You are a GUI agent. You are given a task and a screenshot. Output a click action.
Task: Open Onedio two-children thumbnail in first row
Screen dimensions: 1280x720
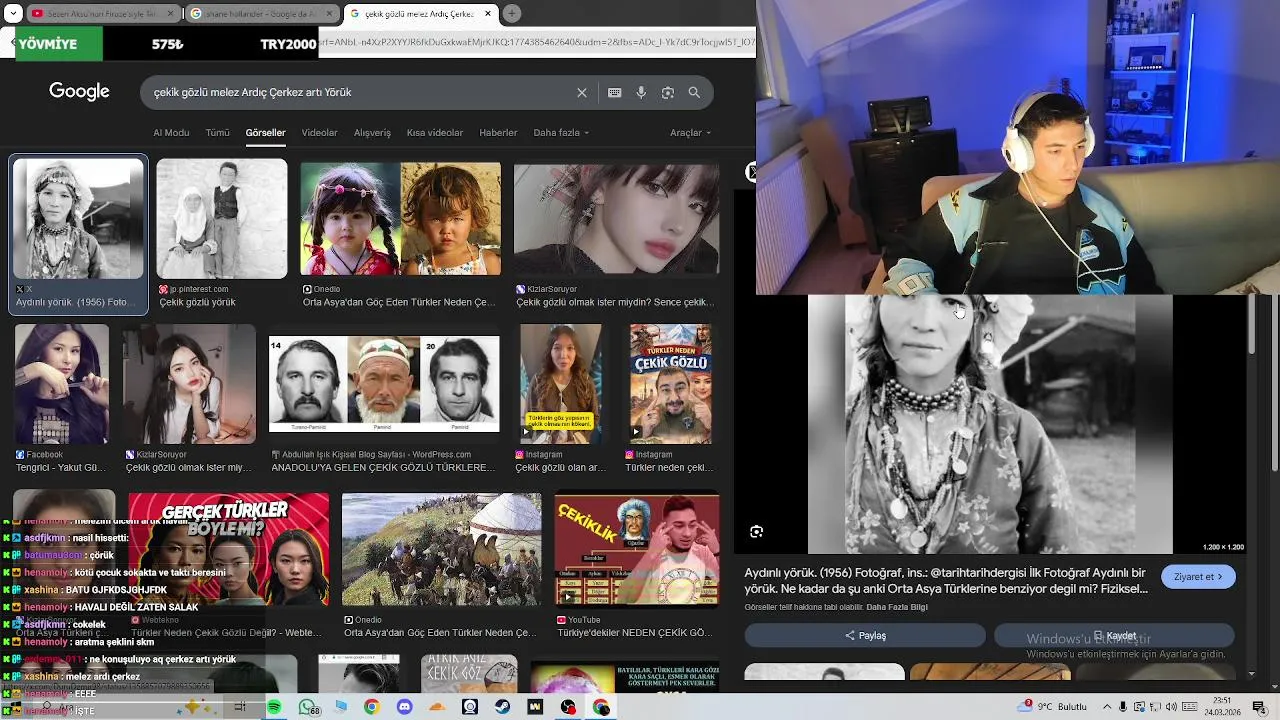point(400,219)
